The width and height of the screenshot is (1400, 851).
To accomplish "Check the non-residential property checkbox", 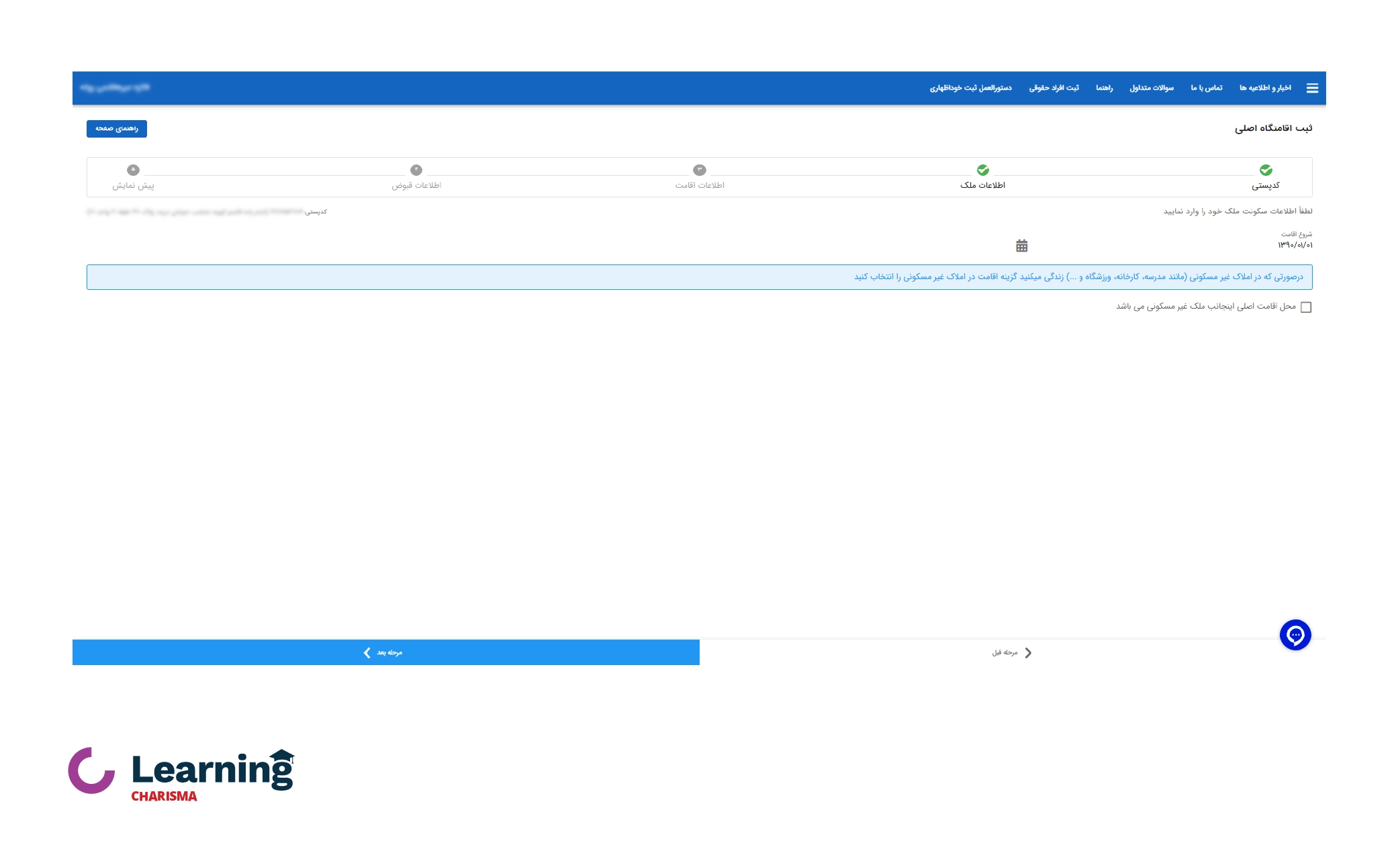I will (x=1305, y=307).
